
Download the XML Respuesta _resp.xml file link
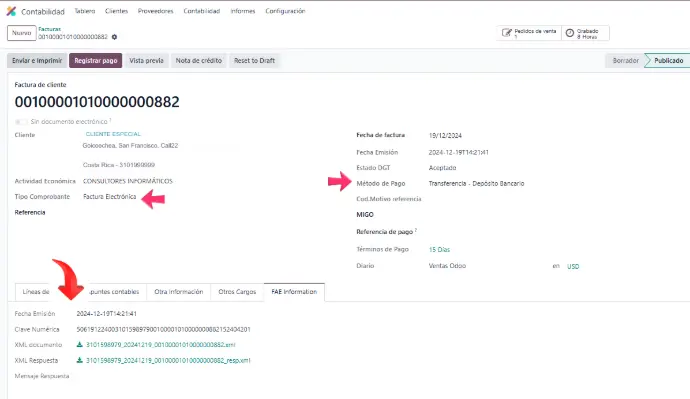[x=168, y=361]
